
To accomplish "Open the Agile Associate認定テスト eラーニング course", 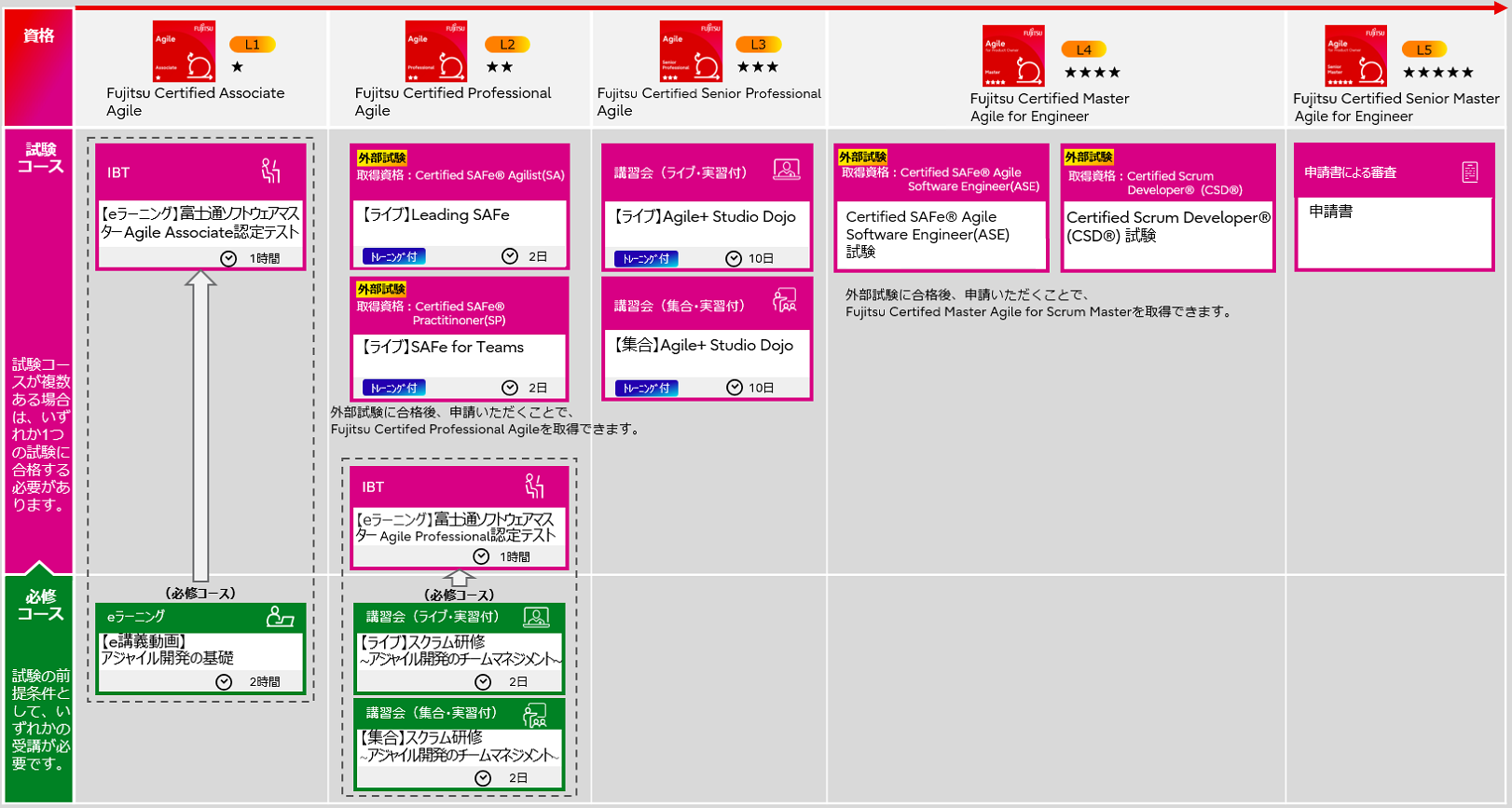I will [x=200, y=223].
